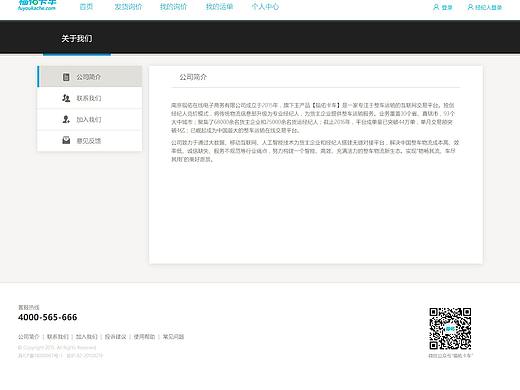This screenshot has width=520, height=390.
Task: Open 加入我们 in the left sidebar
Action: click(90, 119)
